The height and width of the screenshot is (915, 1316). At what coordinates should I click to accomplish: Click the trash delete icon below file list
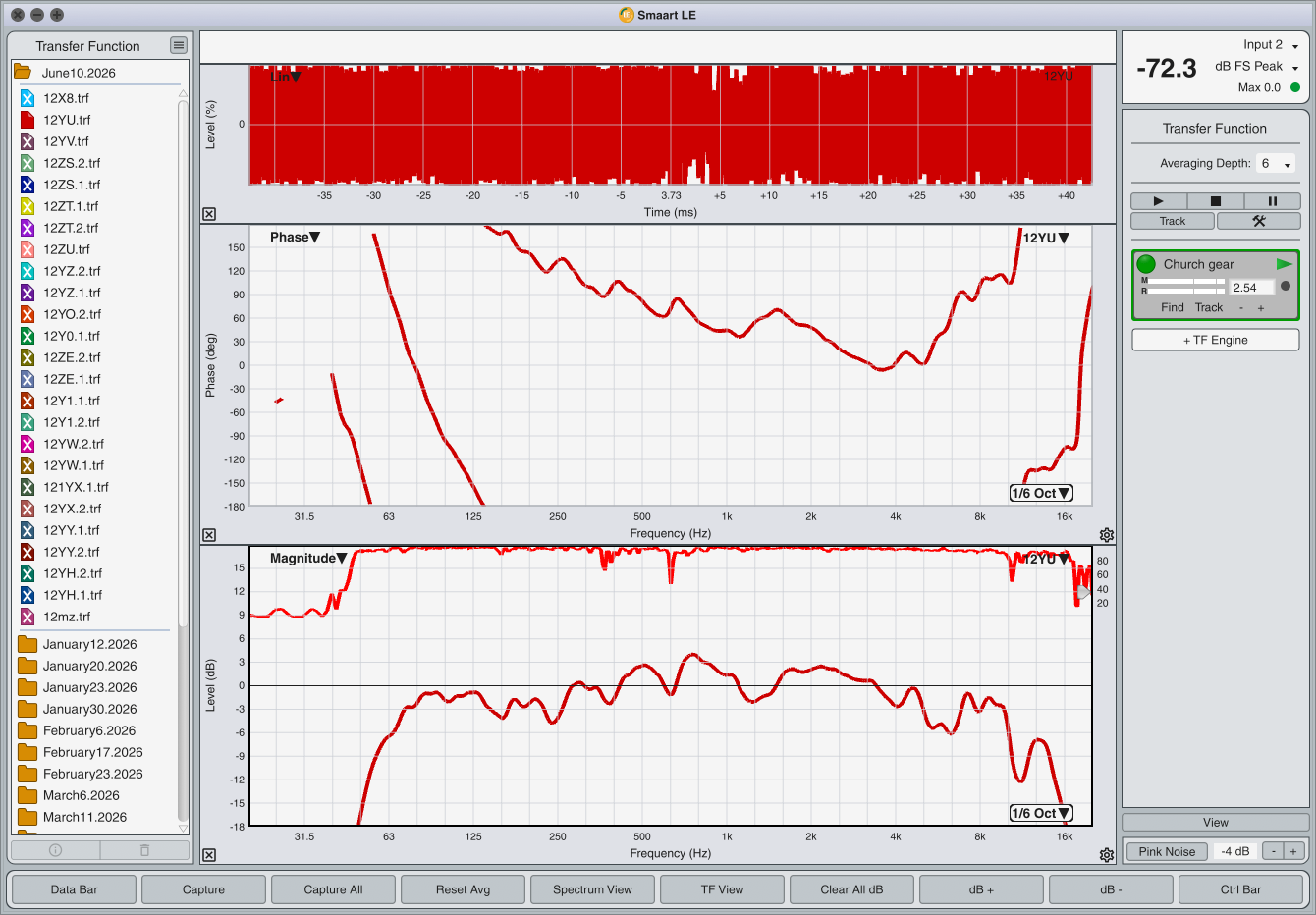(x=144, y=850)
